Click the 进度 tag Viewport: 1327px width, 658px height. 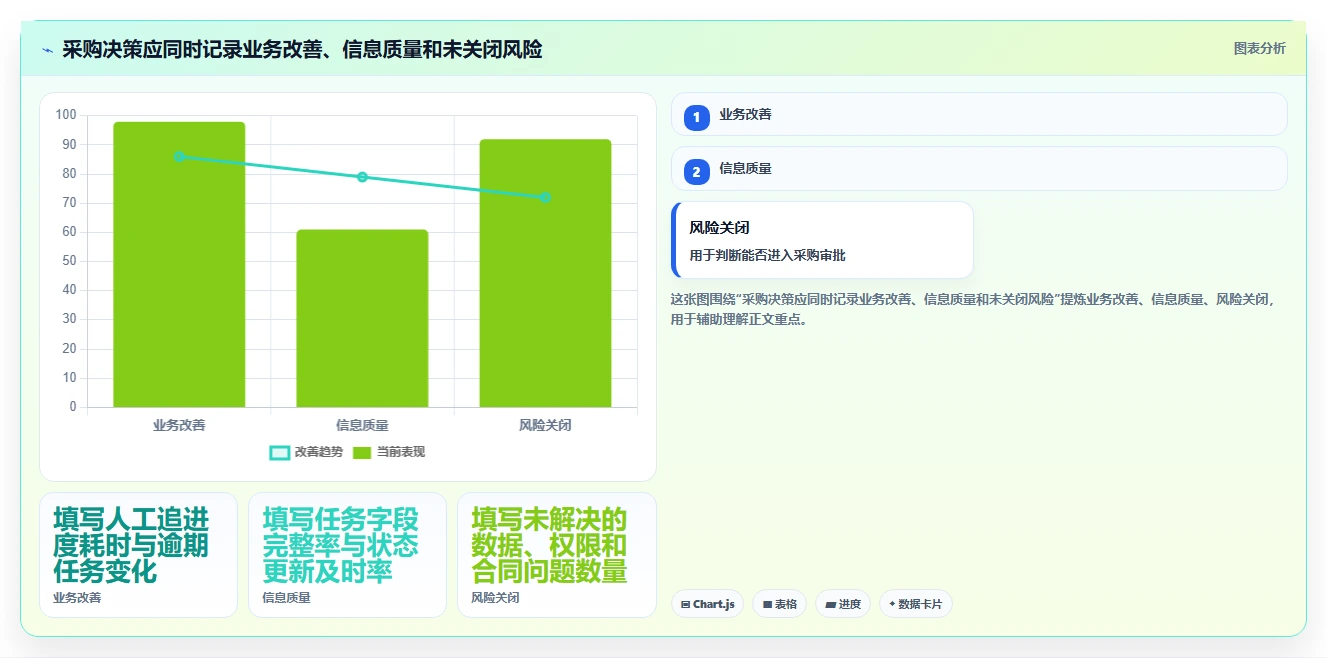point(843,604)
